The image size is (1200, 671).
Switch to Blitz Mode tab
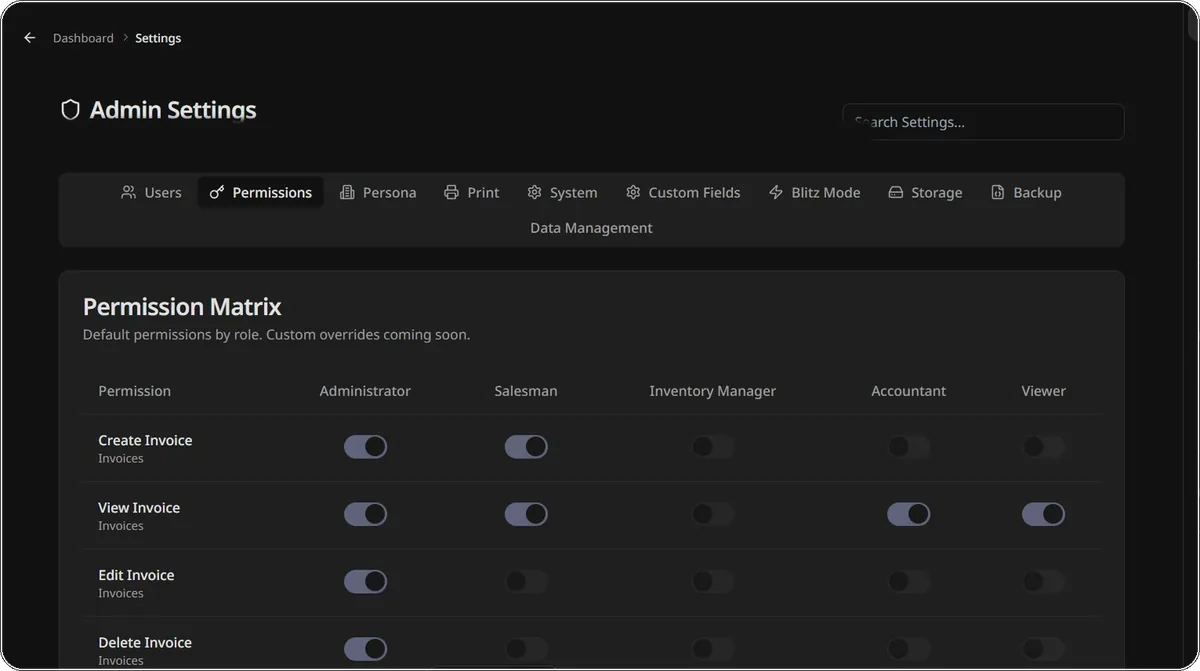[x=814, y=192]
